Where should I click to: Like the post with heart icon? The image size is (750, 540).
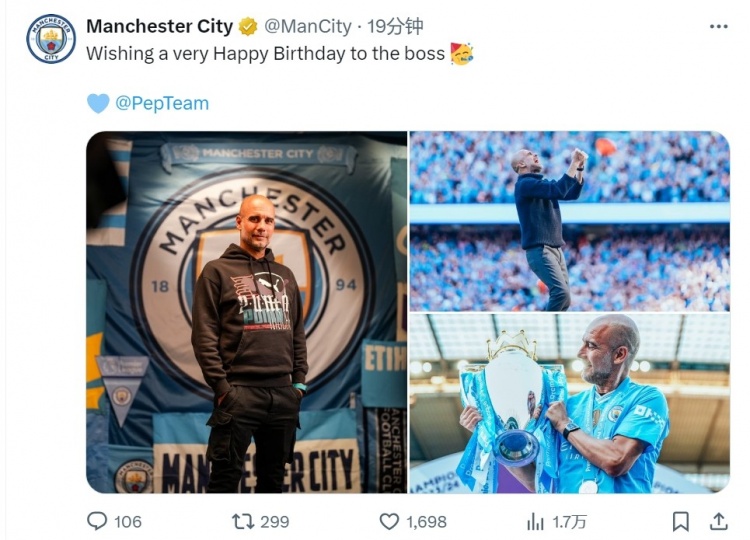click(390, 521)
